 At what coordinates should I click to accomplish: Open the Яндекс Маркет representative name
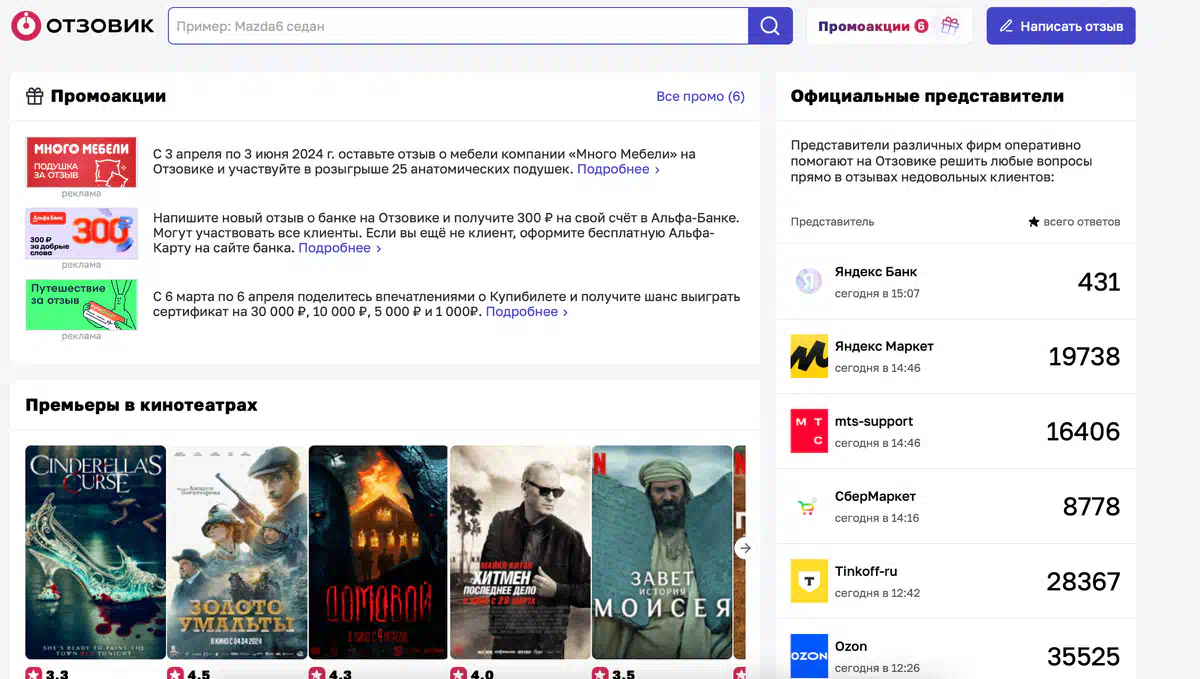(884, 346)
